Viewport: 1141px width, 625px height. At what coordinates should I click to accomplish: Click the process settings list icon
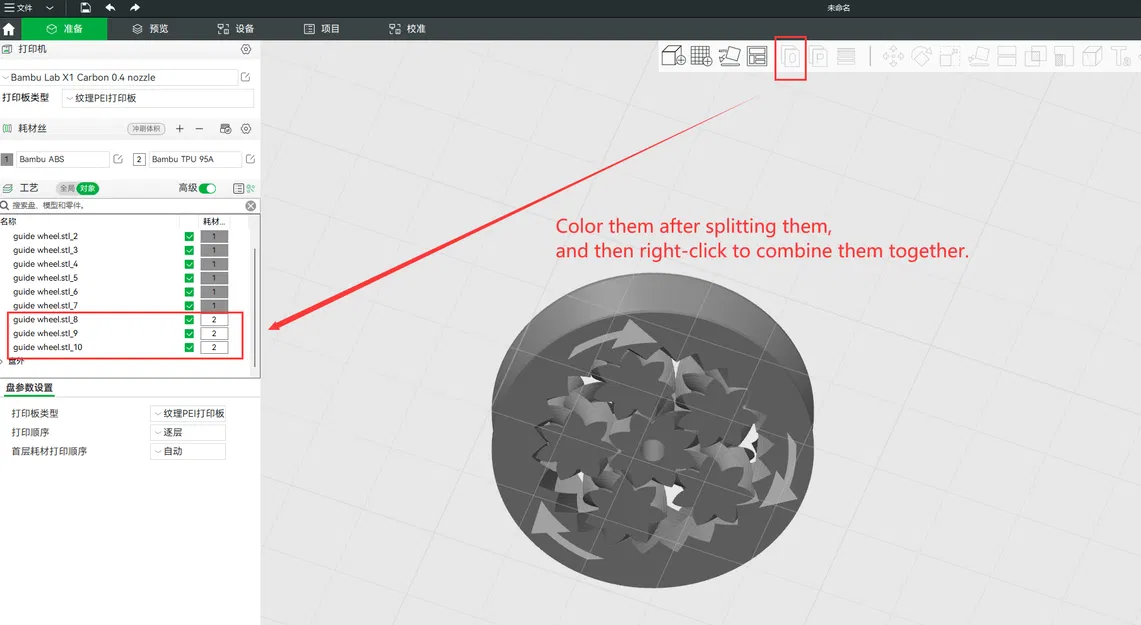[x=238, y=188]
